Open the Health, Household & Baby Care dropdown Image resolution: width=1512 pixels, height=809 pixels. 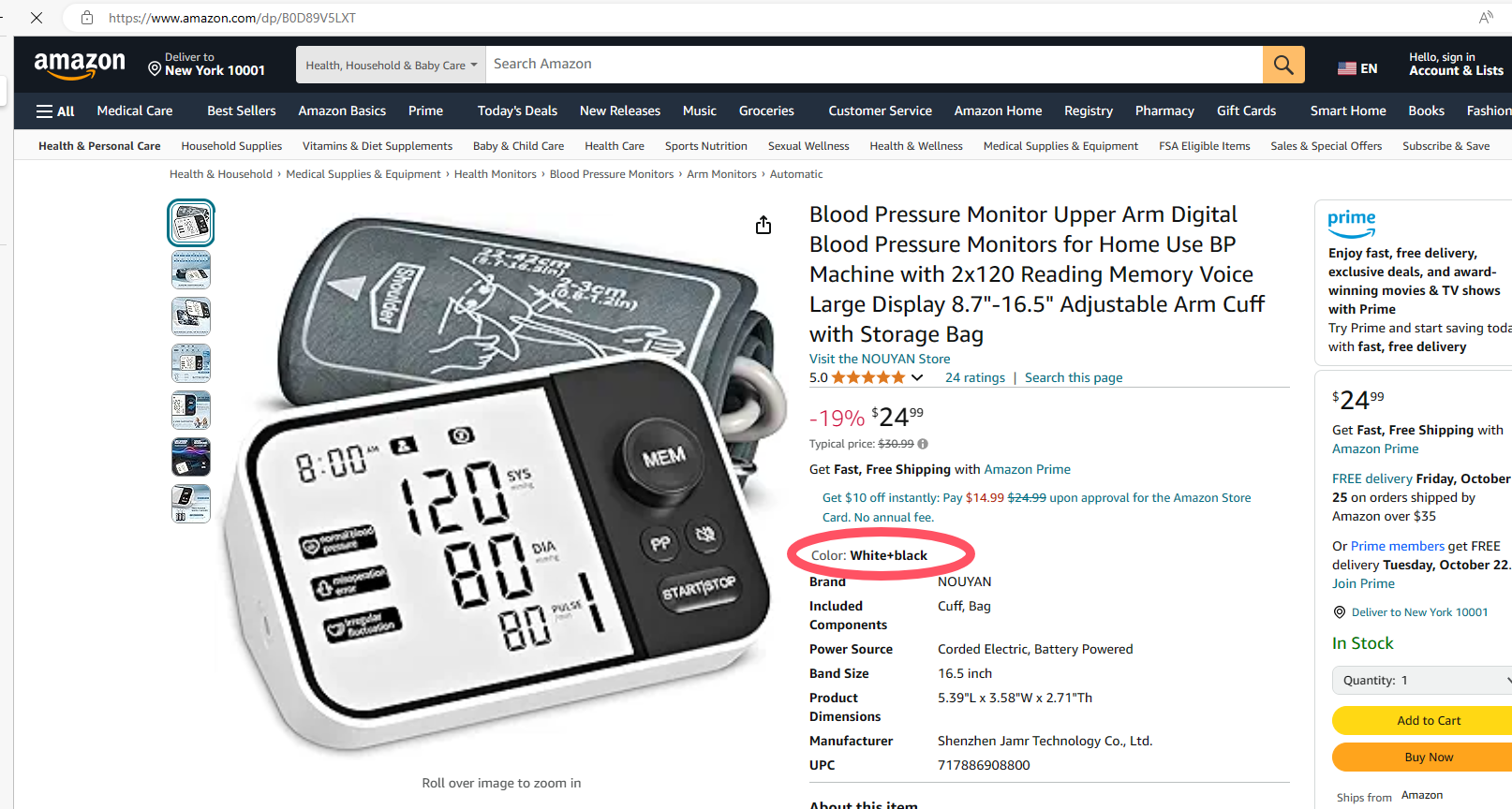click(392, 65)
